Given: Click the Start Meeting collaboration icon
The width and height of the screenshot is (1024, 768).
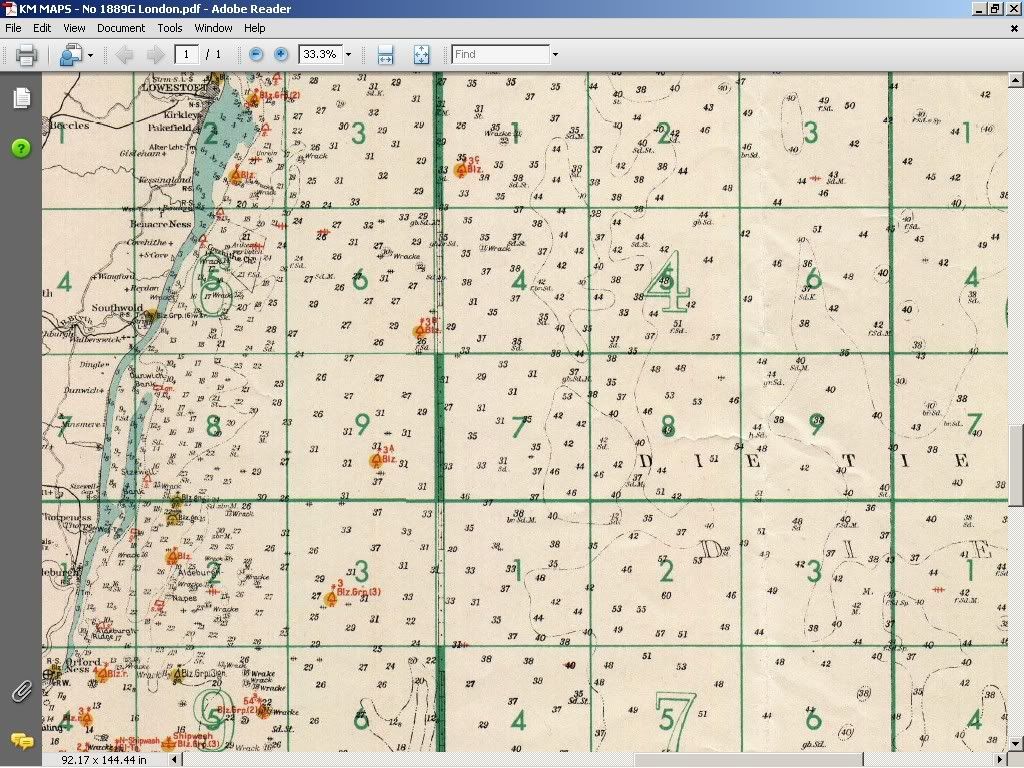Looking at the screenshot, I should pyautogui.click(x=70, y=55).
